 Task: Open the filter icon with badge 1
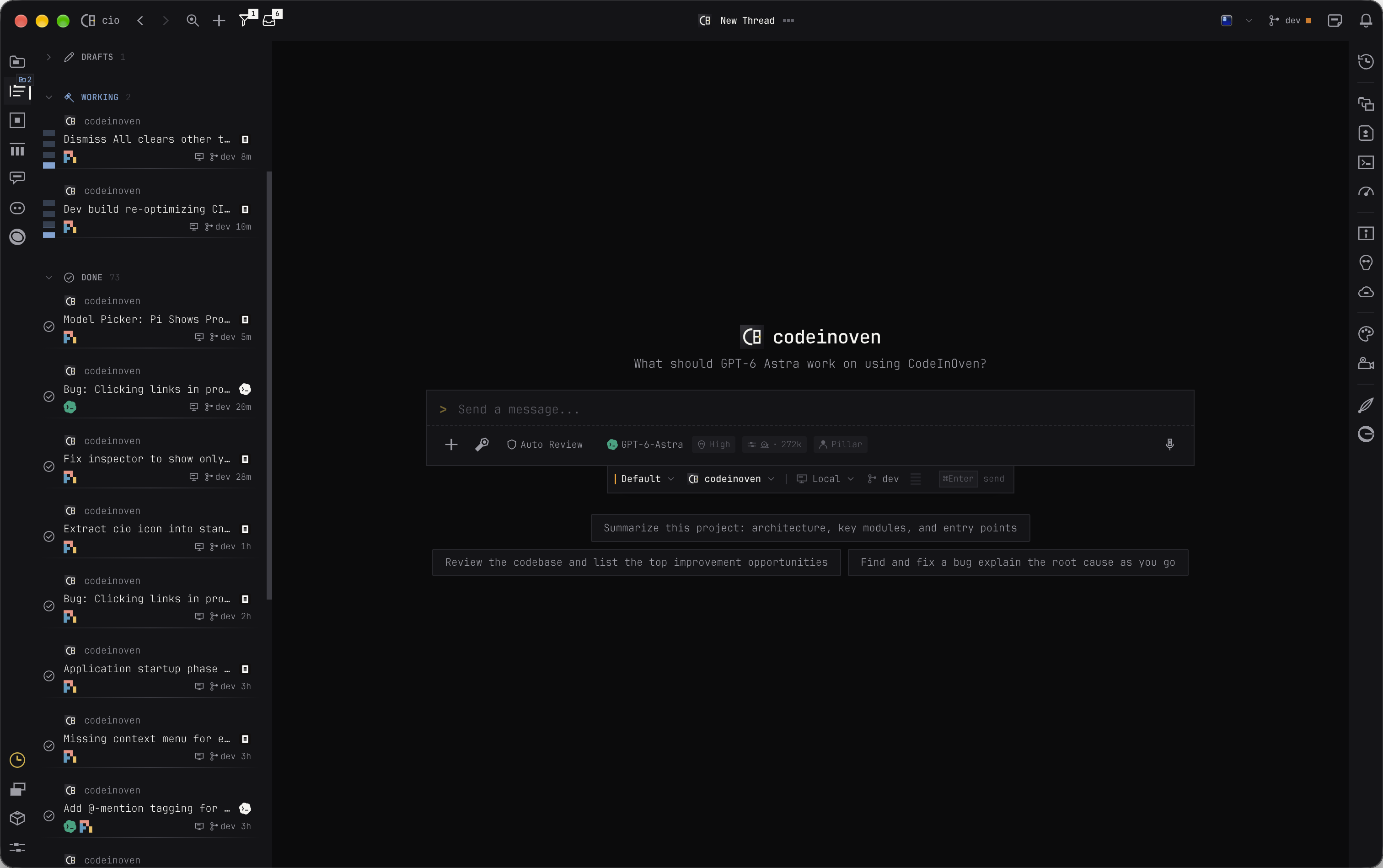pyautogui.click(x=245, y=21)
